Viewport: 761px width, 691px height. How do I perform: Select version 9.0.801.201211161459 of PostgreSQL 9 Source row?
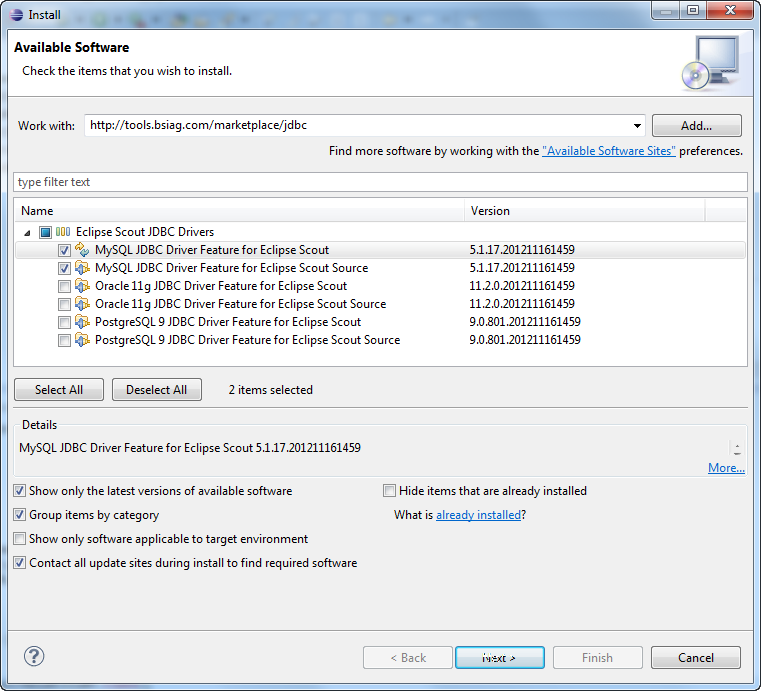[525, 340]
